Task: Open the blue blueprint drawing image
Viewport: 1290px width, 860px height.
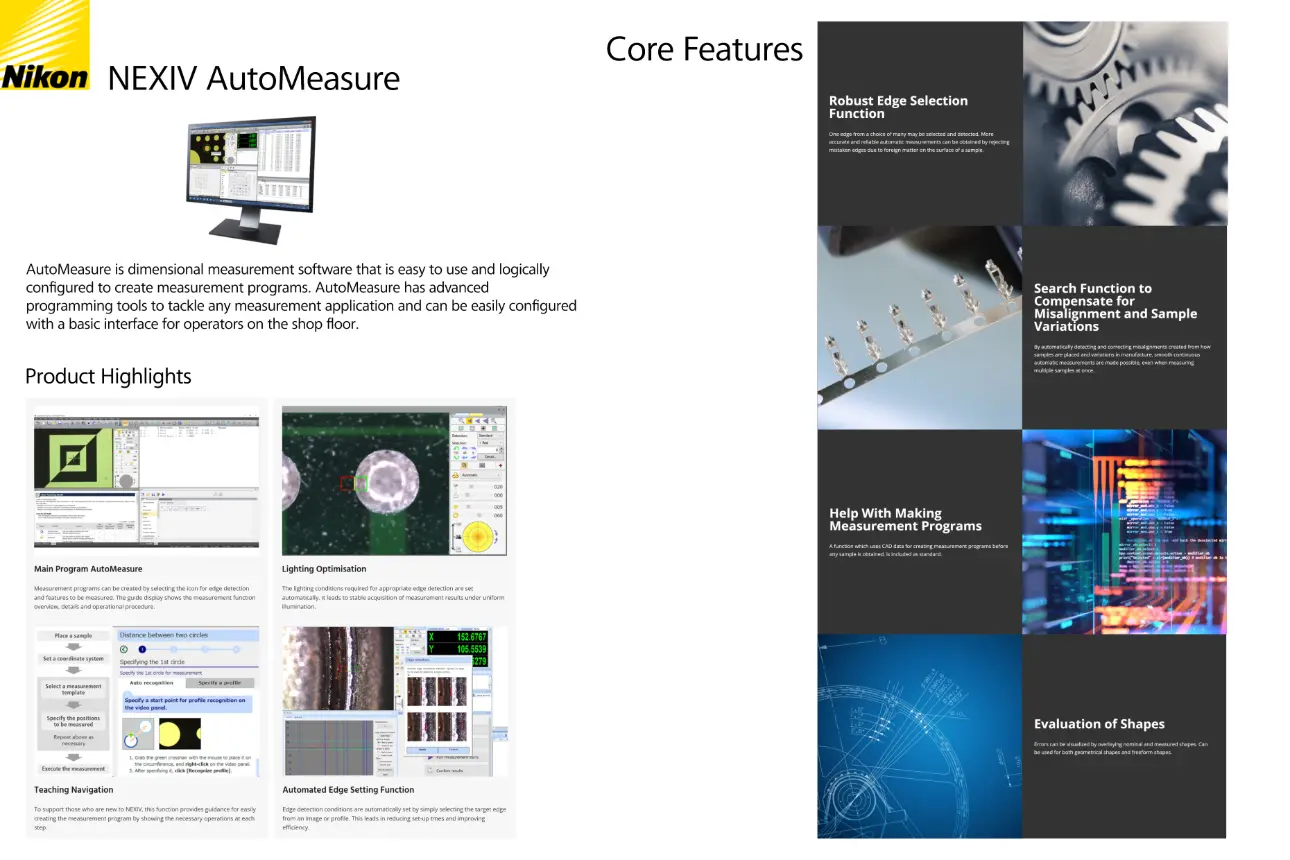Action: 919,736
